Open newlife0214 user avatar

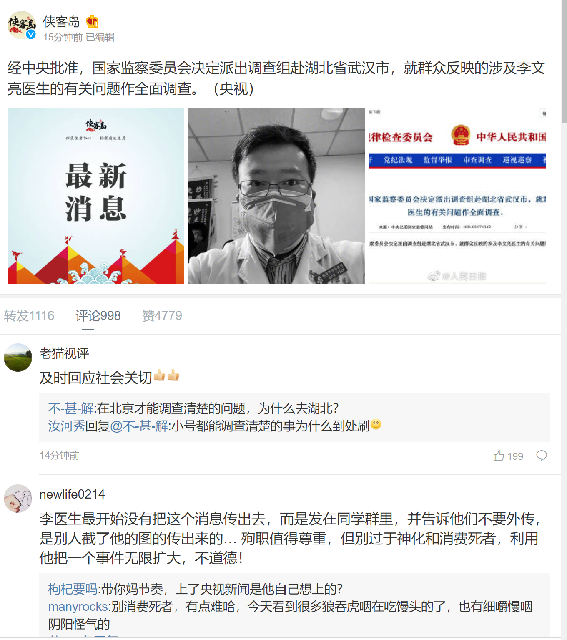[18, 498]
